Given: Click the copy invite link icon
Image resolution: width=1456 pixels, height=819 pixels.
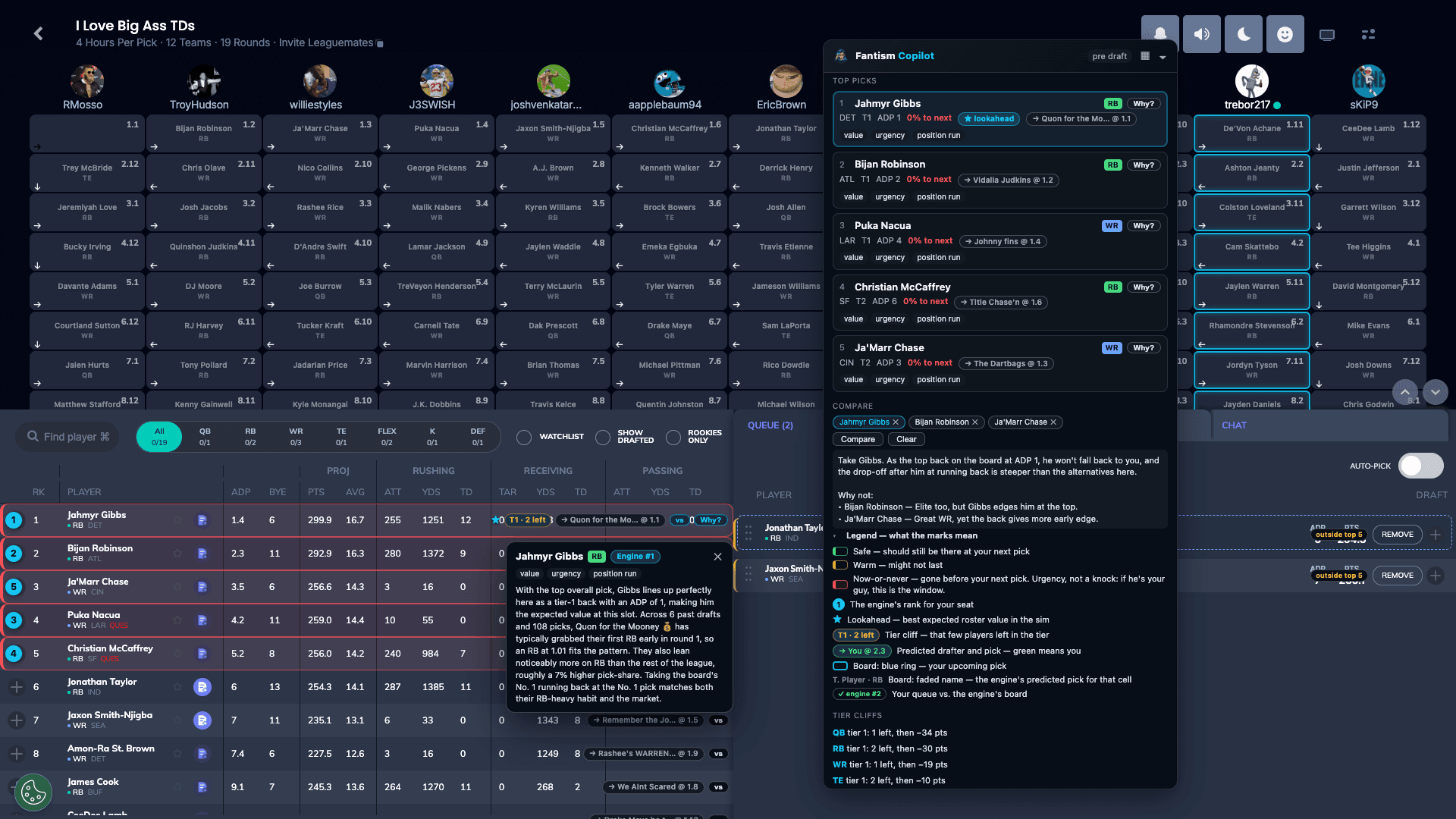Looking at the screenshot, I should point(380,44).
